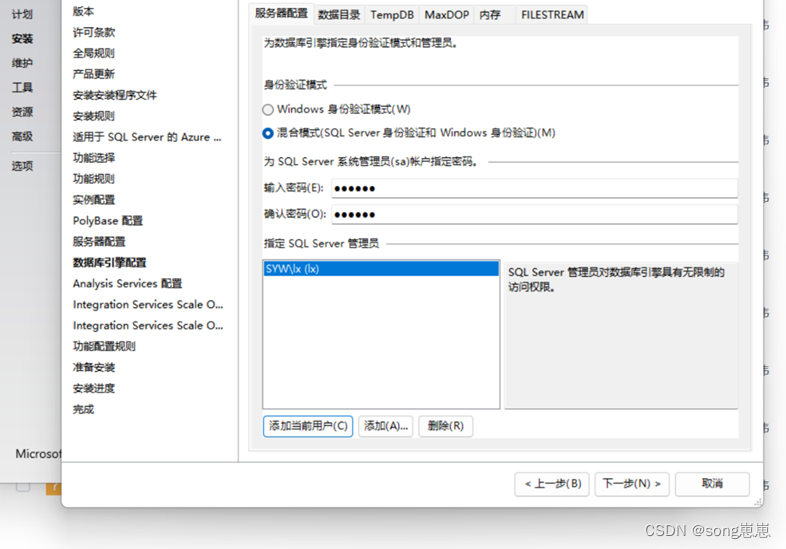Image resolution: width=786 pixels, height=549 pixels.
Task: Select 高级 in background window sidebar
Action: [x=22, y=136]
